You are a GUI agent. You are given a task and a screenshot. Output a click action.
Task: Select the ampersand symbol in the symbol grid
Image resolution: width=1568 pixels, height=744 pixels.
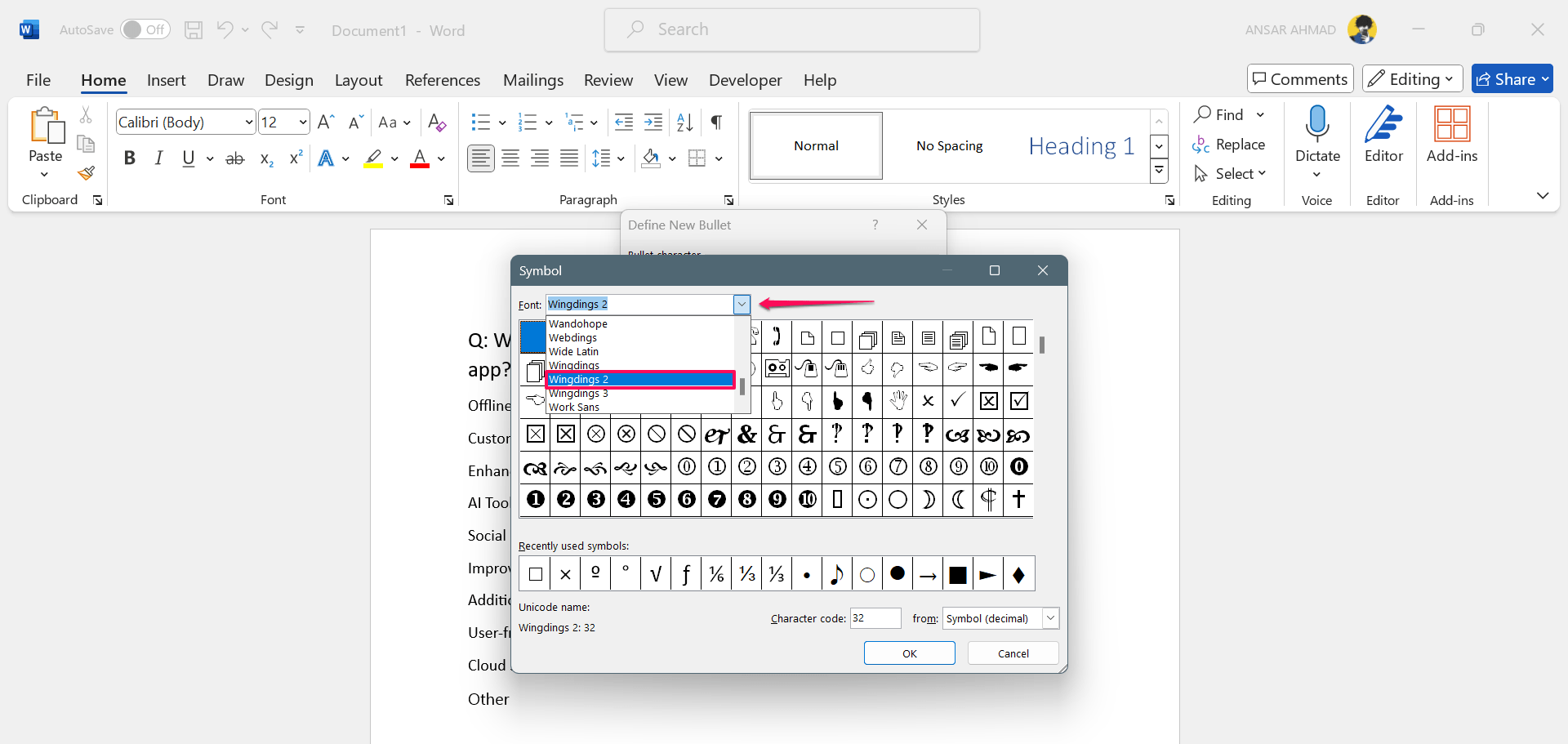[x=747, y=434]
